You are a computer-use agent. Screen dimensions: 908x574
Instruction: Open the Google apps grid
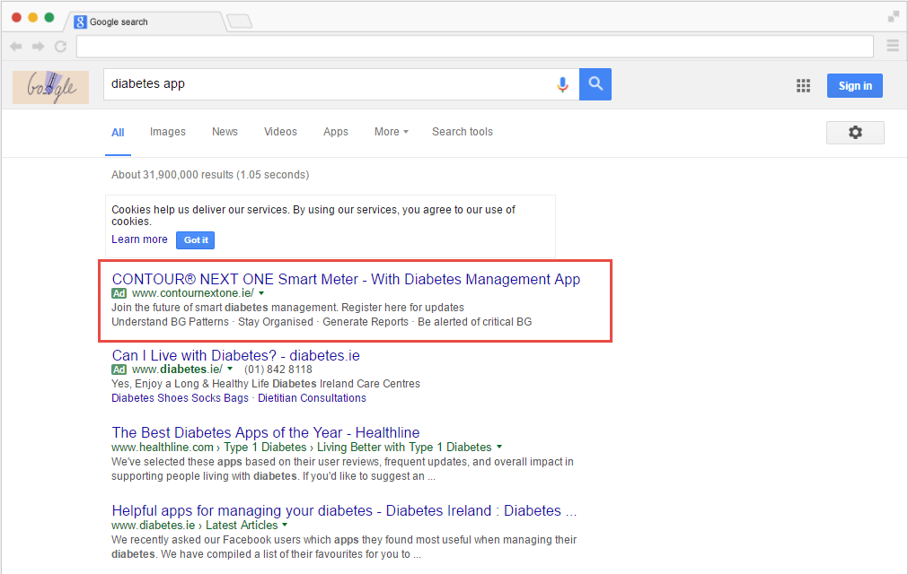(x=803, y=86)
